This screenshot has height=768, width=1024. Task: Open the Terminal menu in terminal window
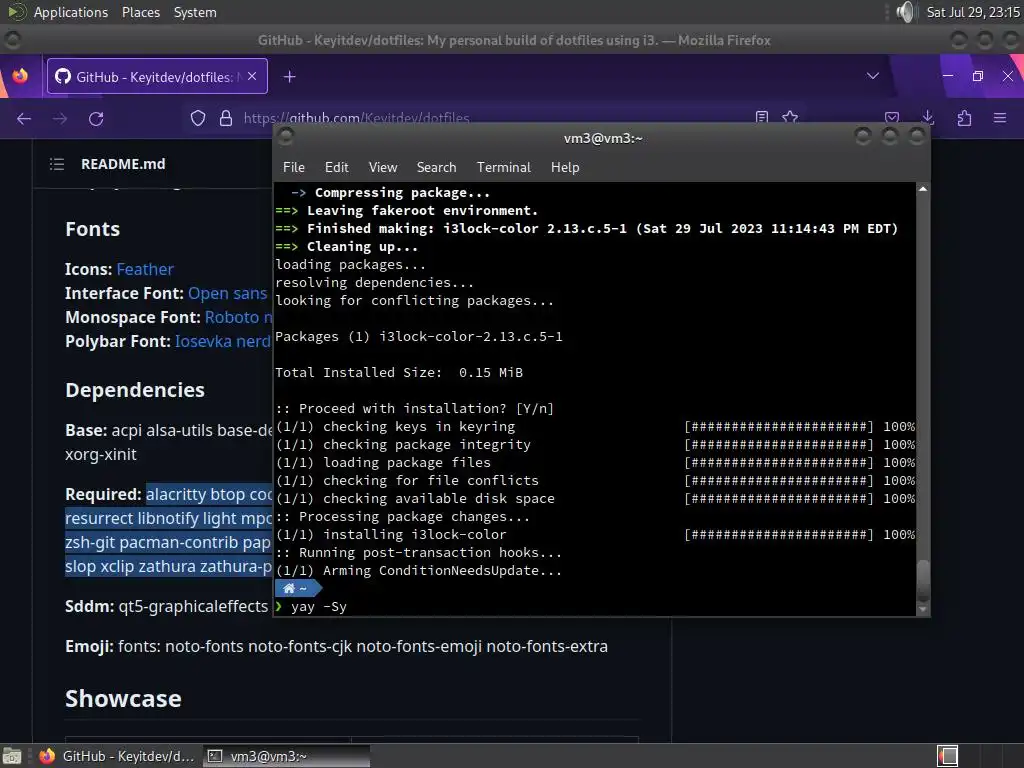point(504,167)
